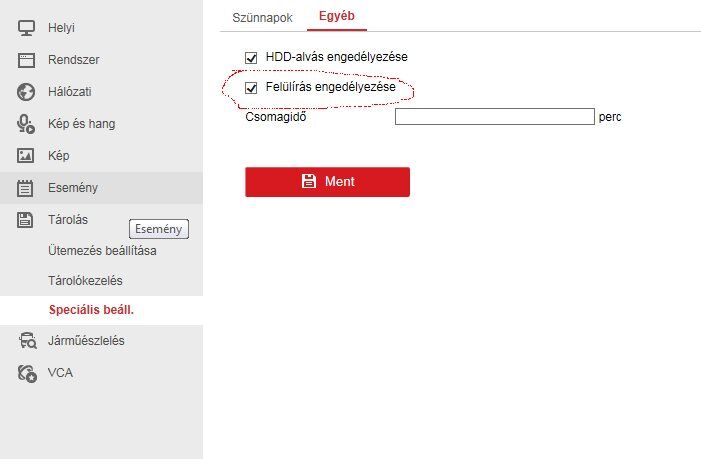Click the Járműészlelés vehicle search icon
701x459 pixels.
tap(27, 341)
